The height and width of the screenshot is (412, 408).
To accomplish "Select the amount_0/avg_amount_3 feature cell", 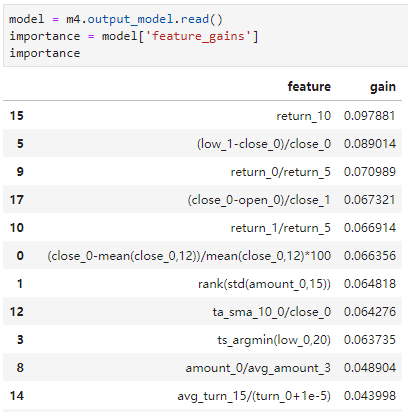I will pos(258,368).
